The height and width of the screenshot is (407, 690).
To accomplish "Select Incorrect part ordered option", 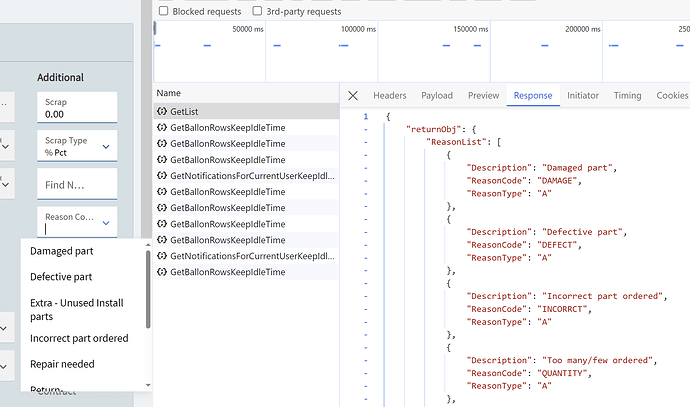I will pyautogui.click(x=79, y=338).
